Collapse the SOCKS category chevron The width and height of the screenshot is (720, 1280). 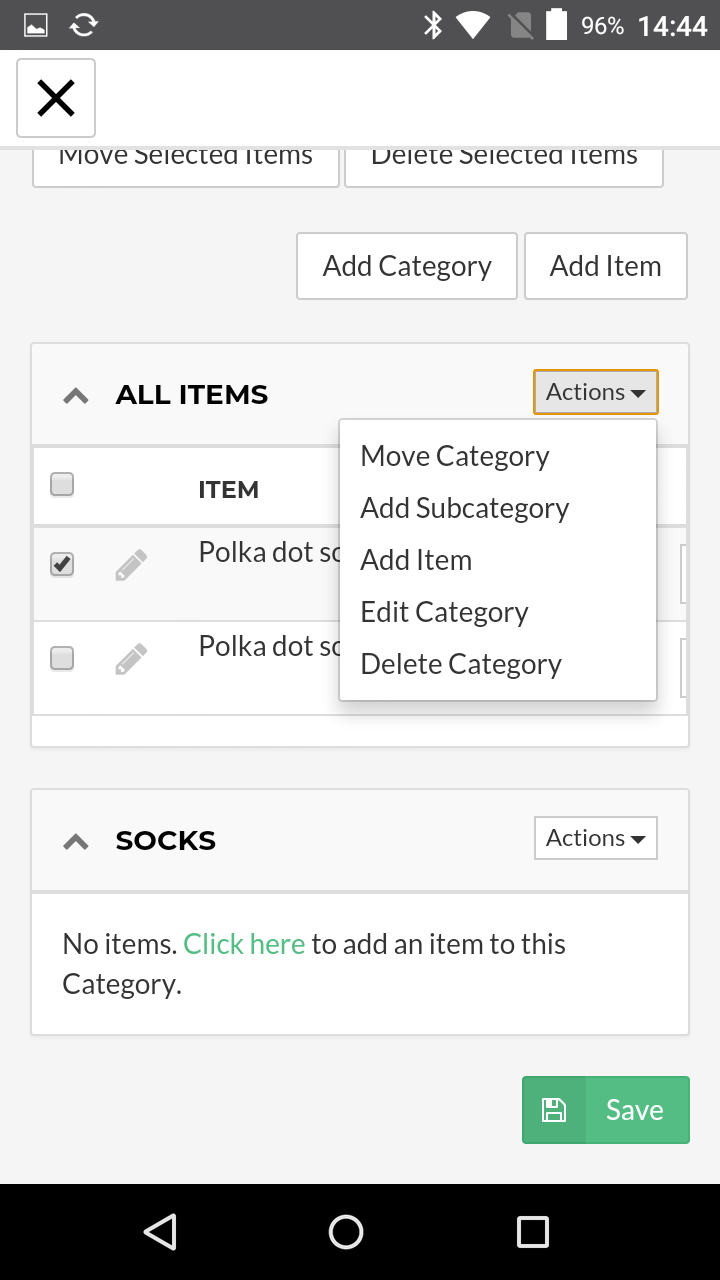point(76,842)
